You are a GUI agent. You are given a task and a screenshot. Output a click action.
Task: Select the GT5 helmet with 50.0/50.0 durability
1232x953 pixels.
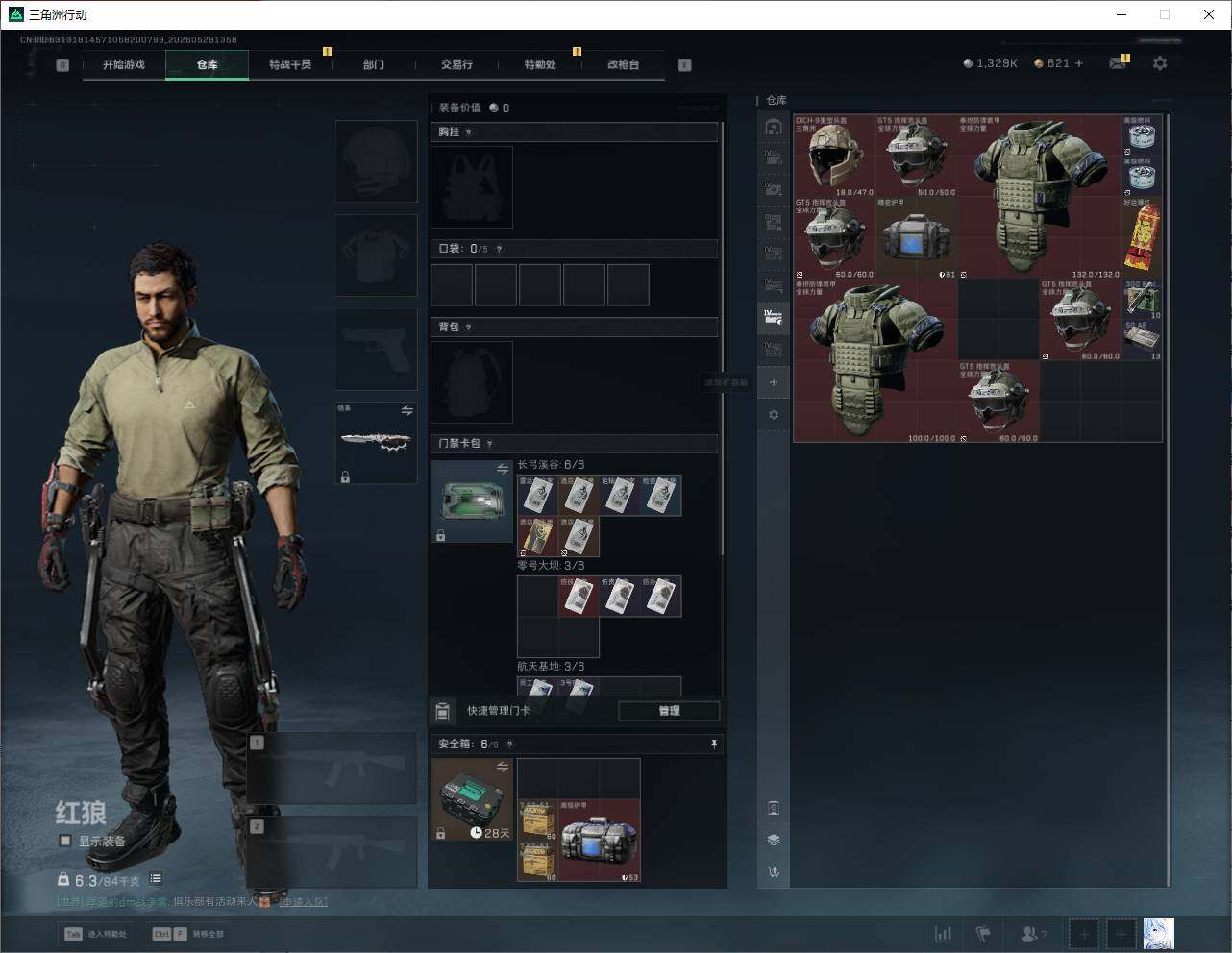pos(917,157)
